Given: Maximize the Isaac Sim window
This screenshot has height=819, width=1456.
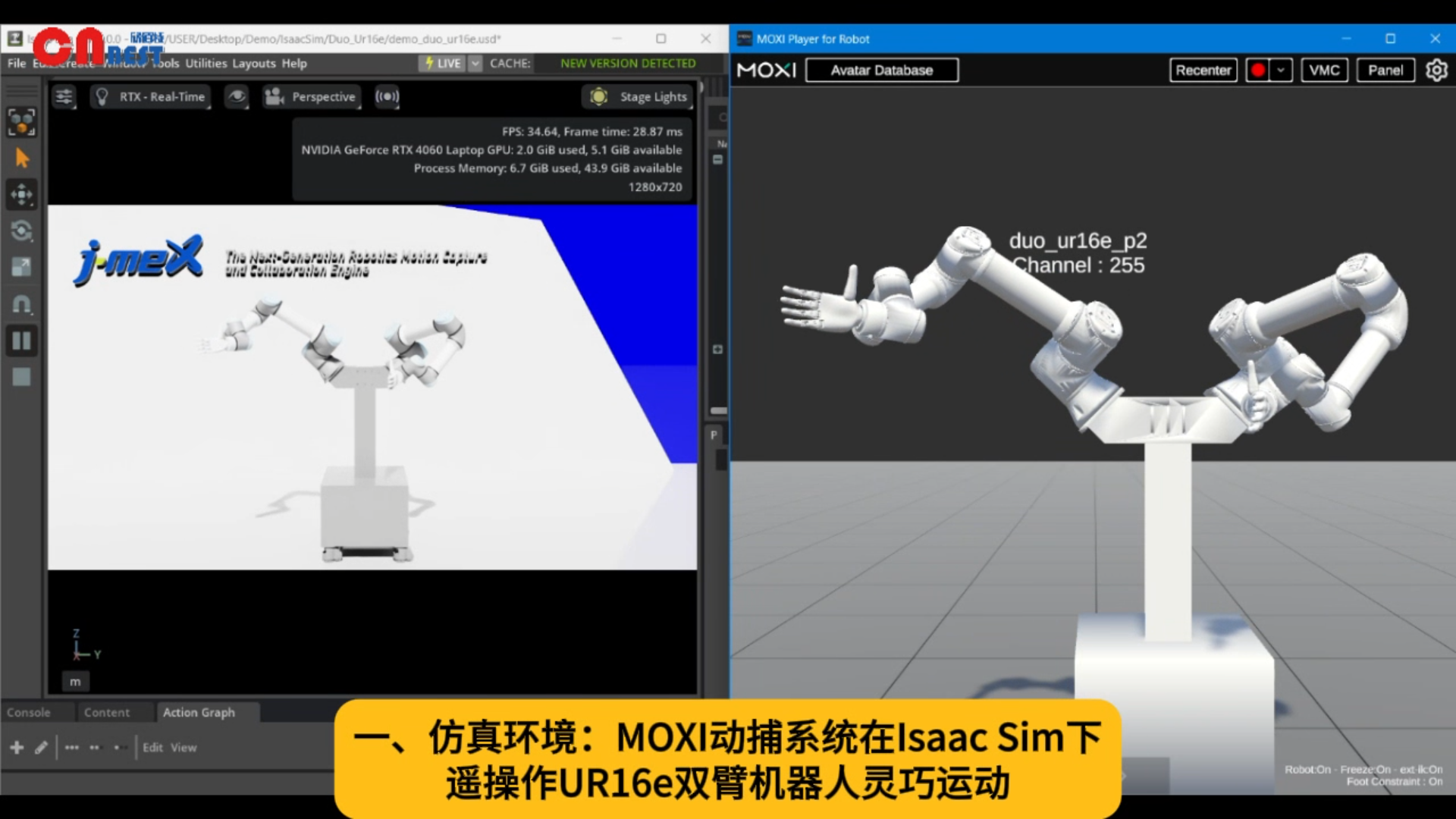Looking at the screenshot, I should [661, 39].
